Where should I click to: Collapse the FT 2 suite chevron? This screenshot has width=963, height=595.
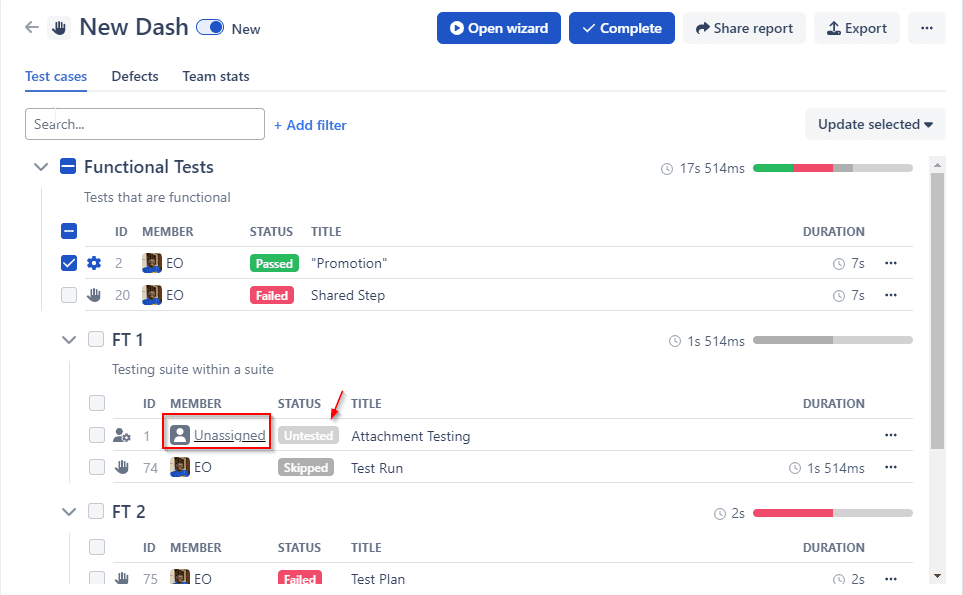pyautogui.click(x=69, y=512)
